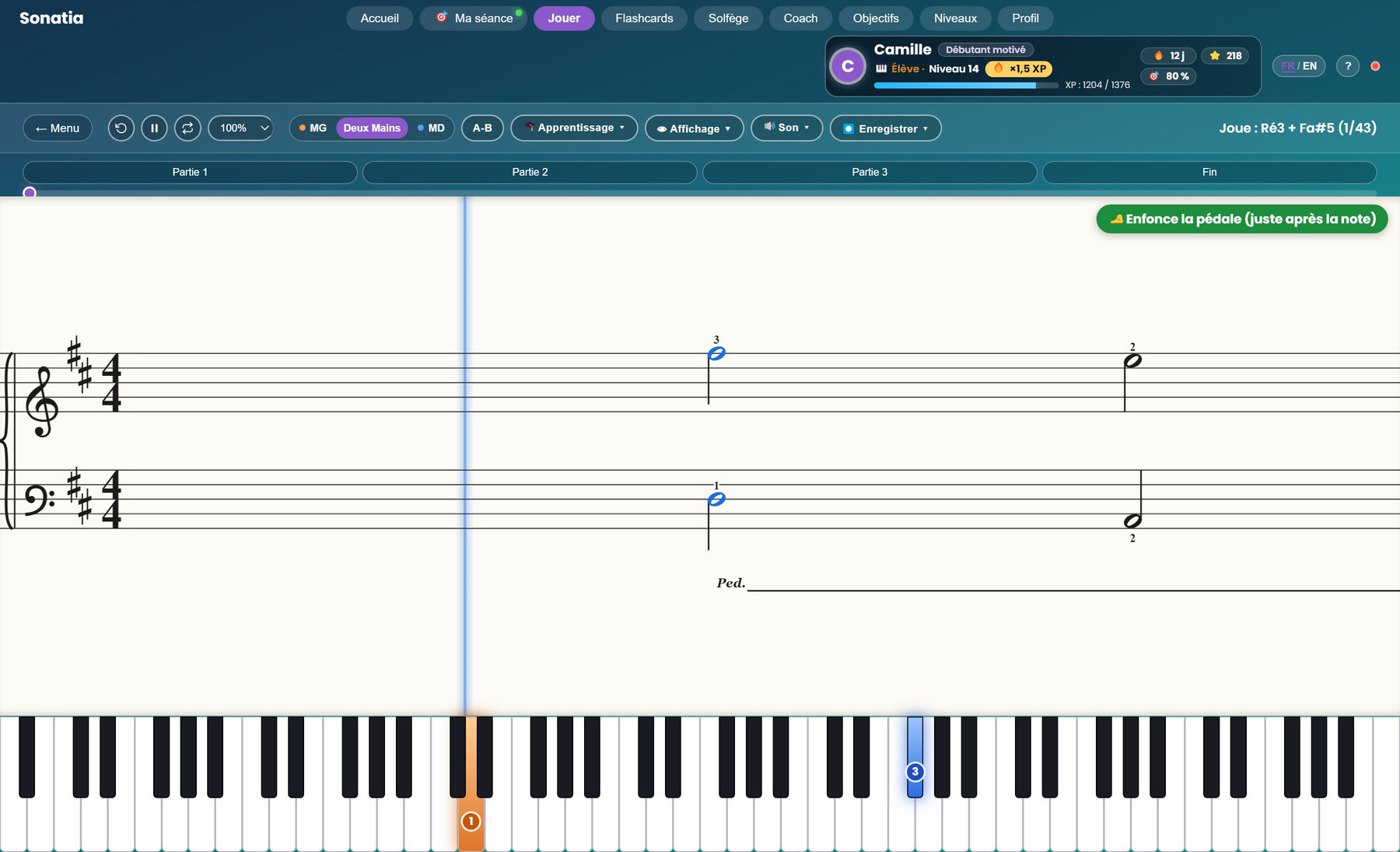Open the Flashcards tab

pos(644,18)
